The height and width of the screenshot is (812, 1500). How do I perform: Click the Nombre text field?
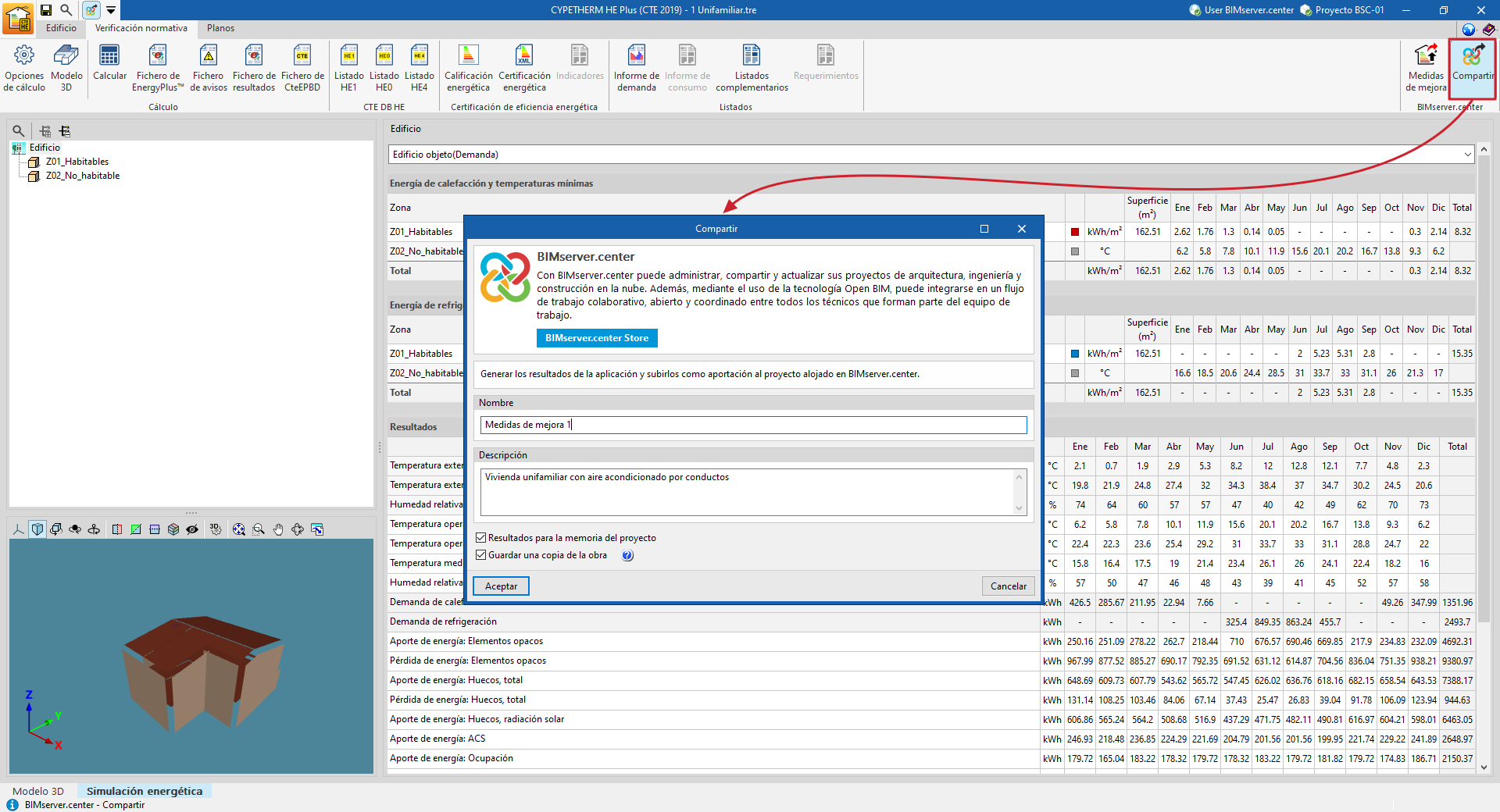pyautogui.click(x=753, y=425)
